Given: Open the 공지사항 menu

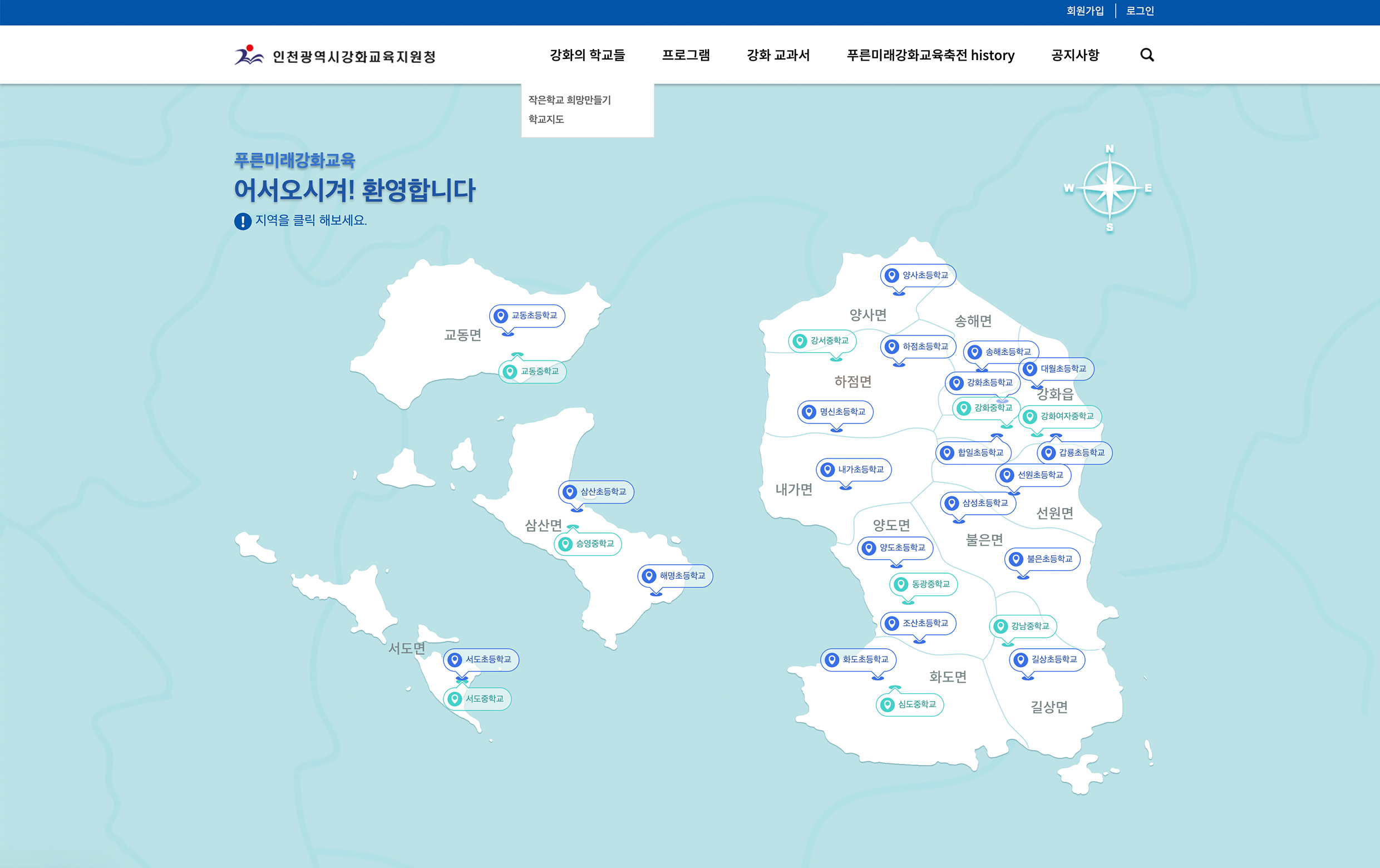Looking at the screenshot, I should pyautogui.click(x=1075, y=55).
